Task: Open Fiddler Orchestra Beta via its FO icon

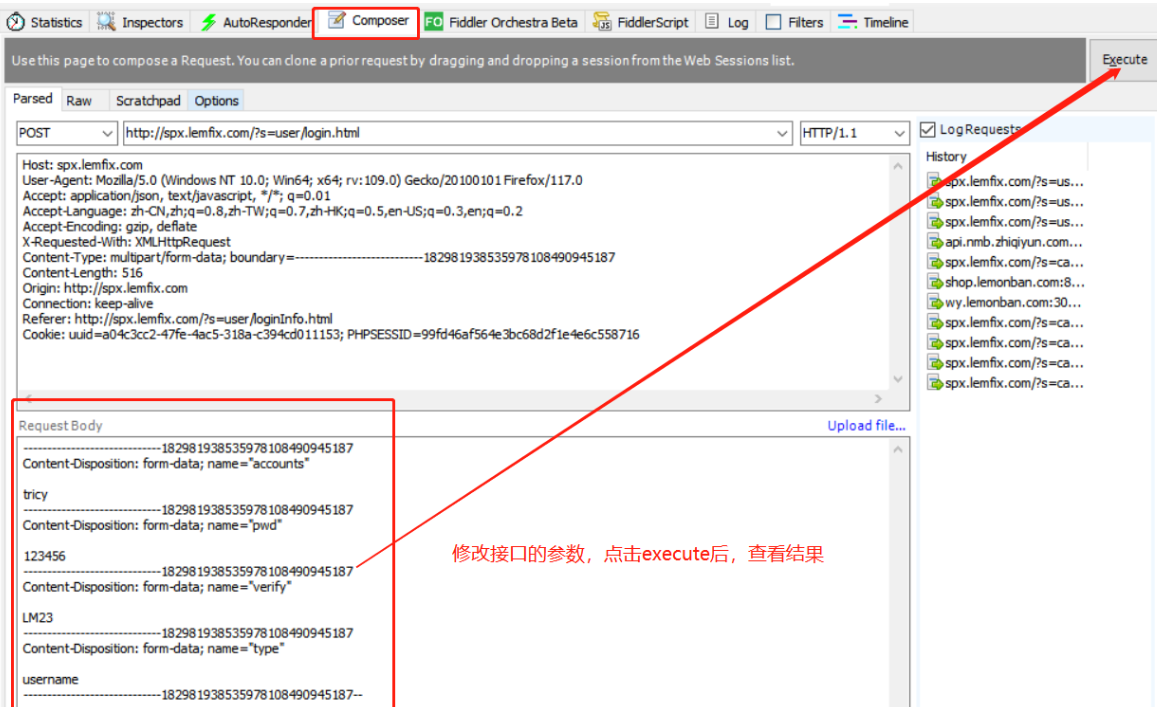Action: tap(432, 21)
